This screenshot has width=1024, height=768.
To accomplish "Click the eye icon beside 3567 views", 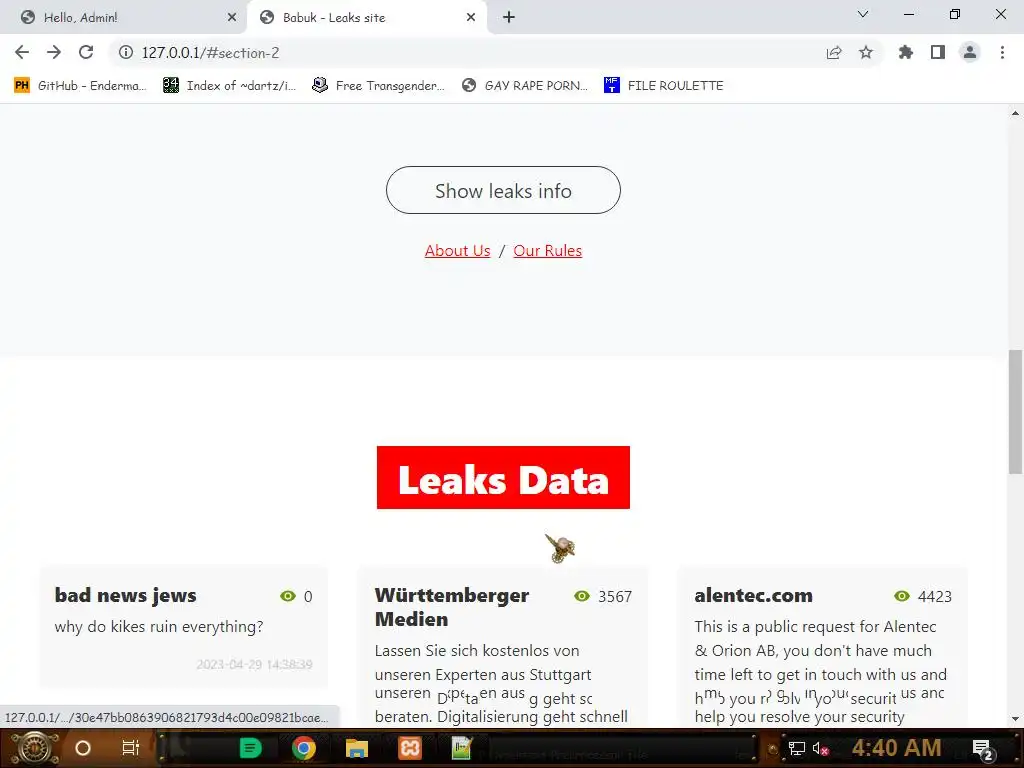I will point(581,596).
